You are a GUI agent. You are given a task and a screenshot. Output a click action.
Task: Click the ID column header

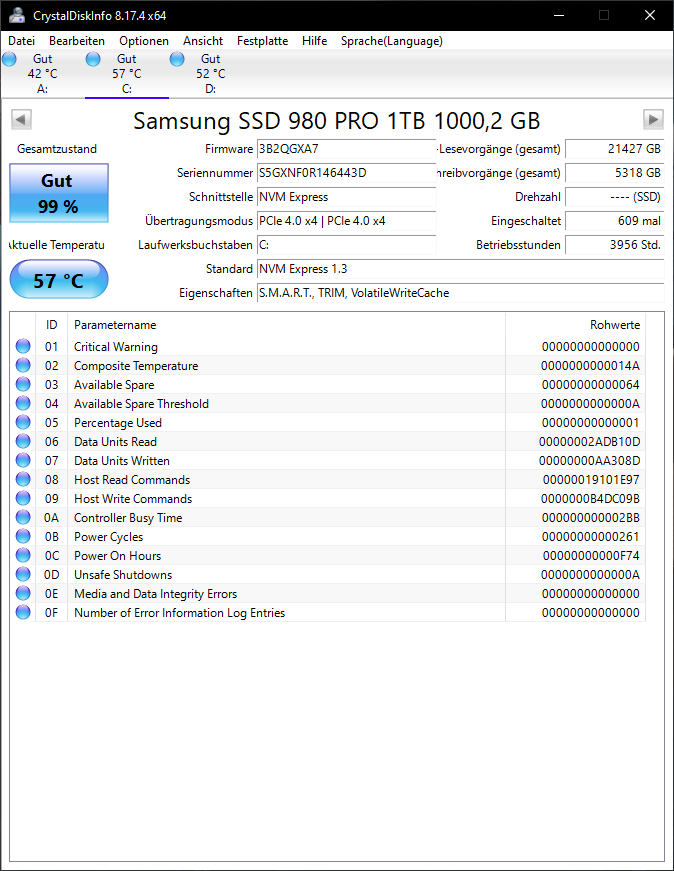[x=52, y=325]
